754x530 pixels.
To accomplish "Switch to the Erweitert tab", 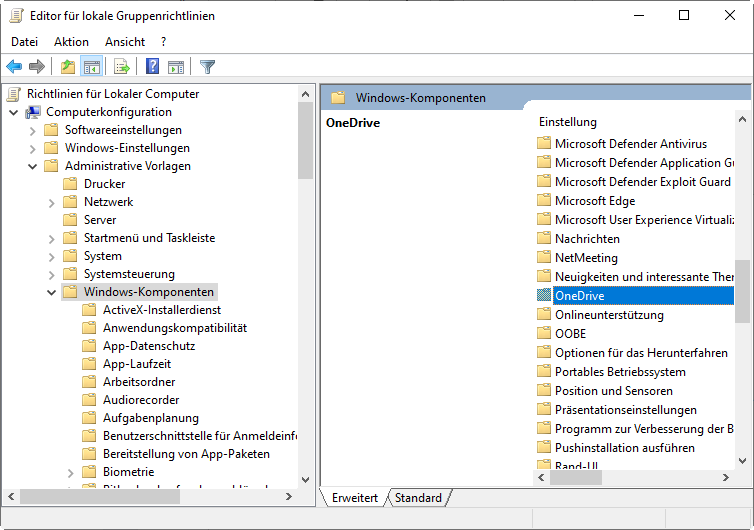I will [x=354, y=498].
